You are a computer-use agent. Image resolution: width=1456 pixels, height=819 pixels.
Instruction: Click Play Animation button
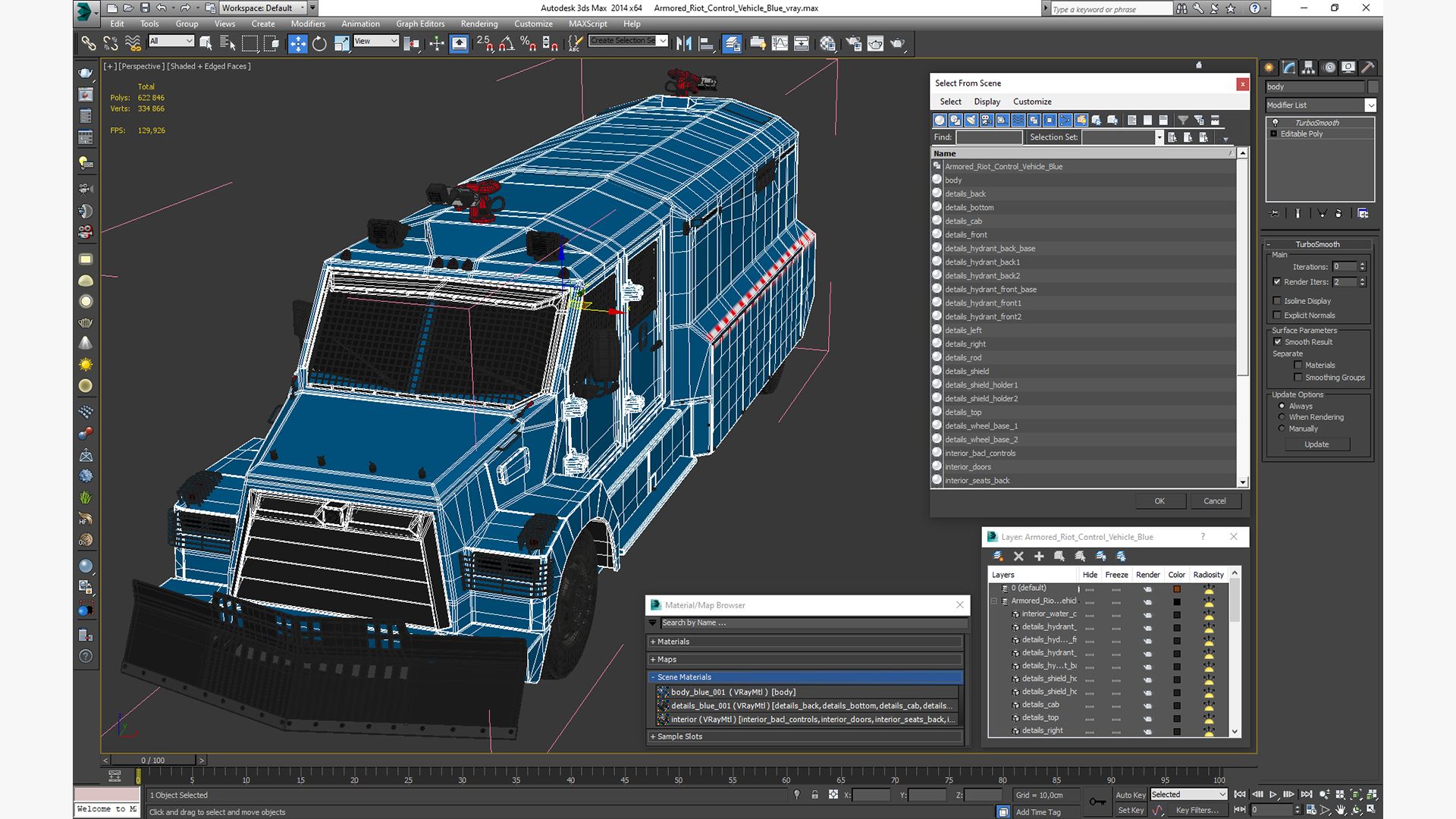(x=1273, y=795)
